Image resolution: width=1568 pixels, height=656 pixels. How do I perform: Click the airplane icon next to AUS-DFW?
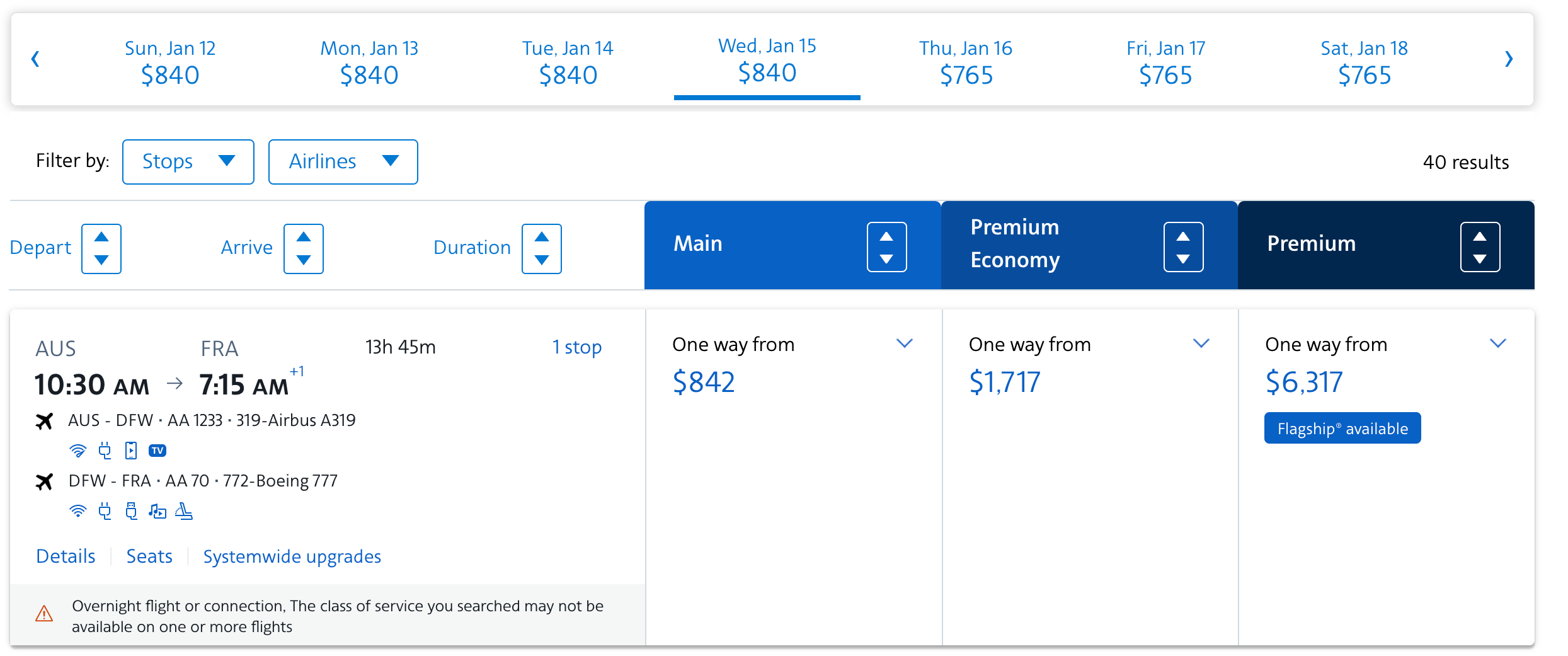click(44, 421)
